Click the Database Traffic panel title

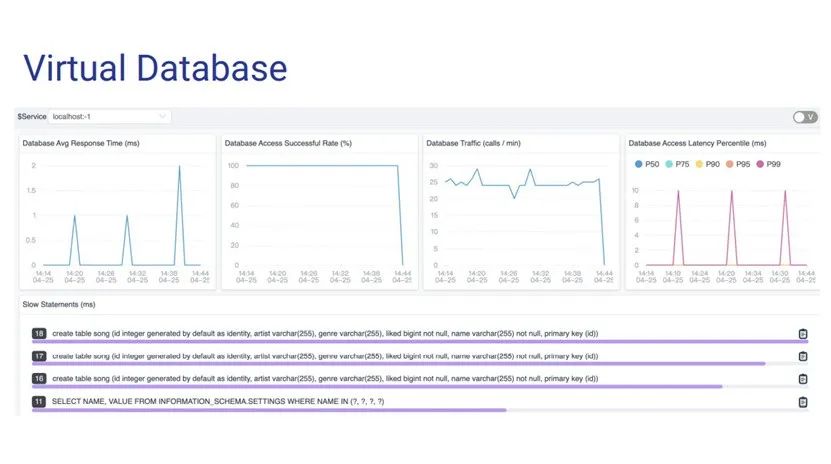476,144
